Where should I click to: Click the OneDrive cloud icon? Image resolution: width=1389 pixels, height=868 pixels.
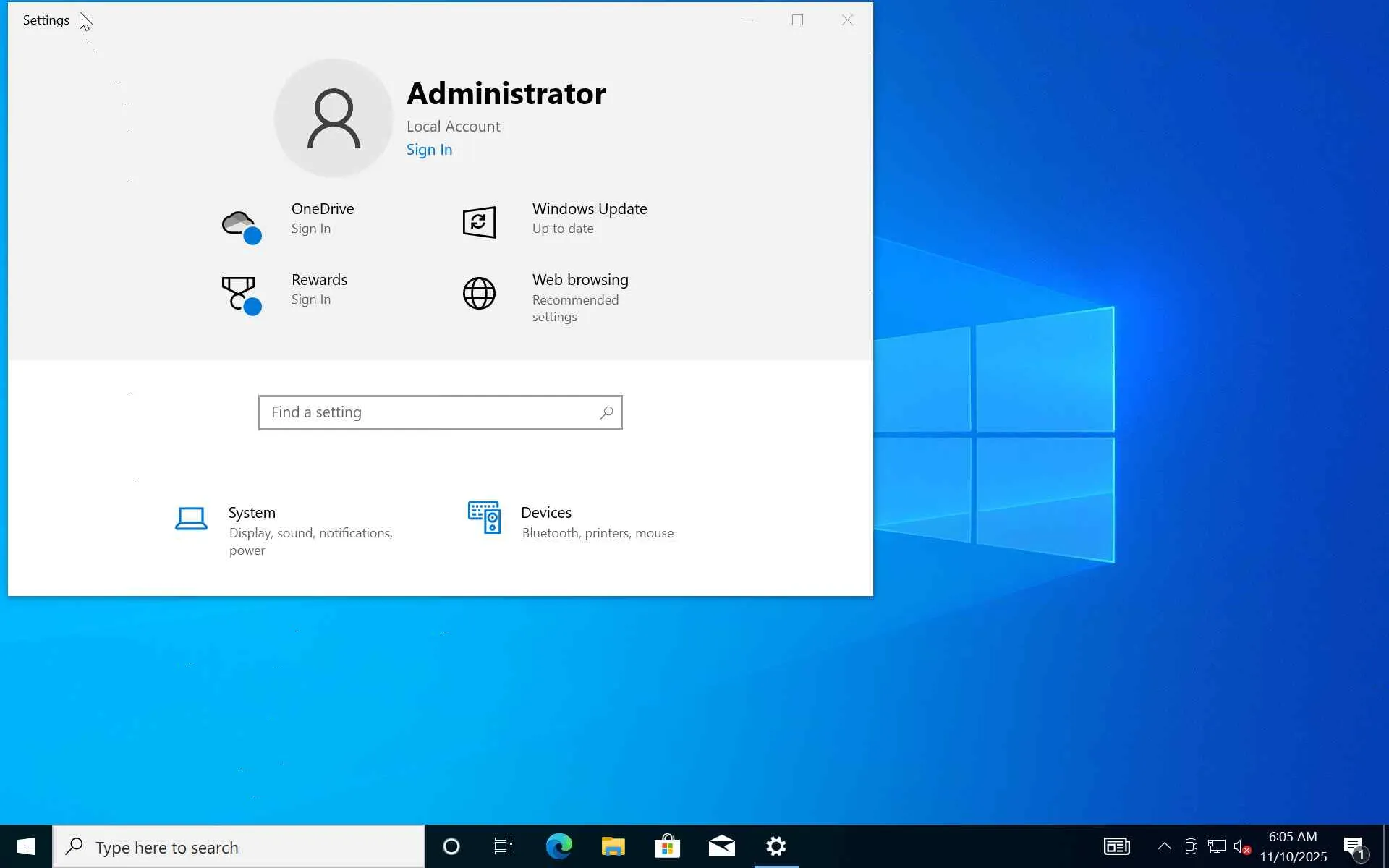[x=239, y=224]
